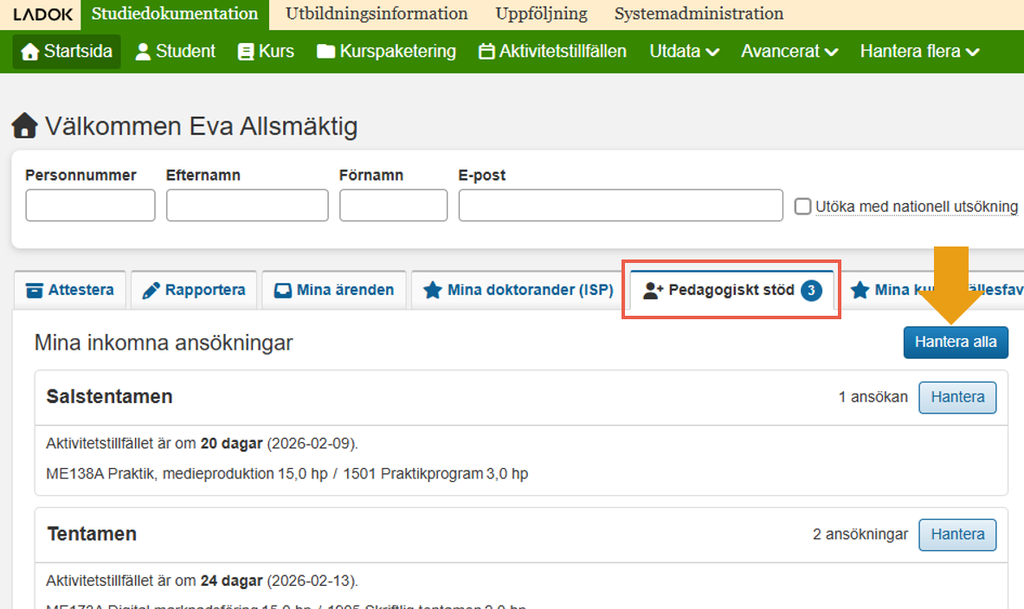The image size is (1024, 609).
Task: Open the Attestera tab
Action: click(x=69, y=290)
